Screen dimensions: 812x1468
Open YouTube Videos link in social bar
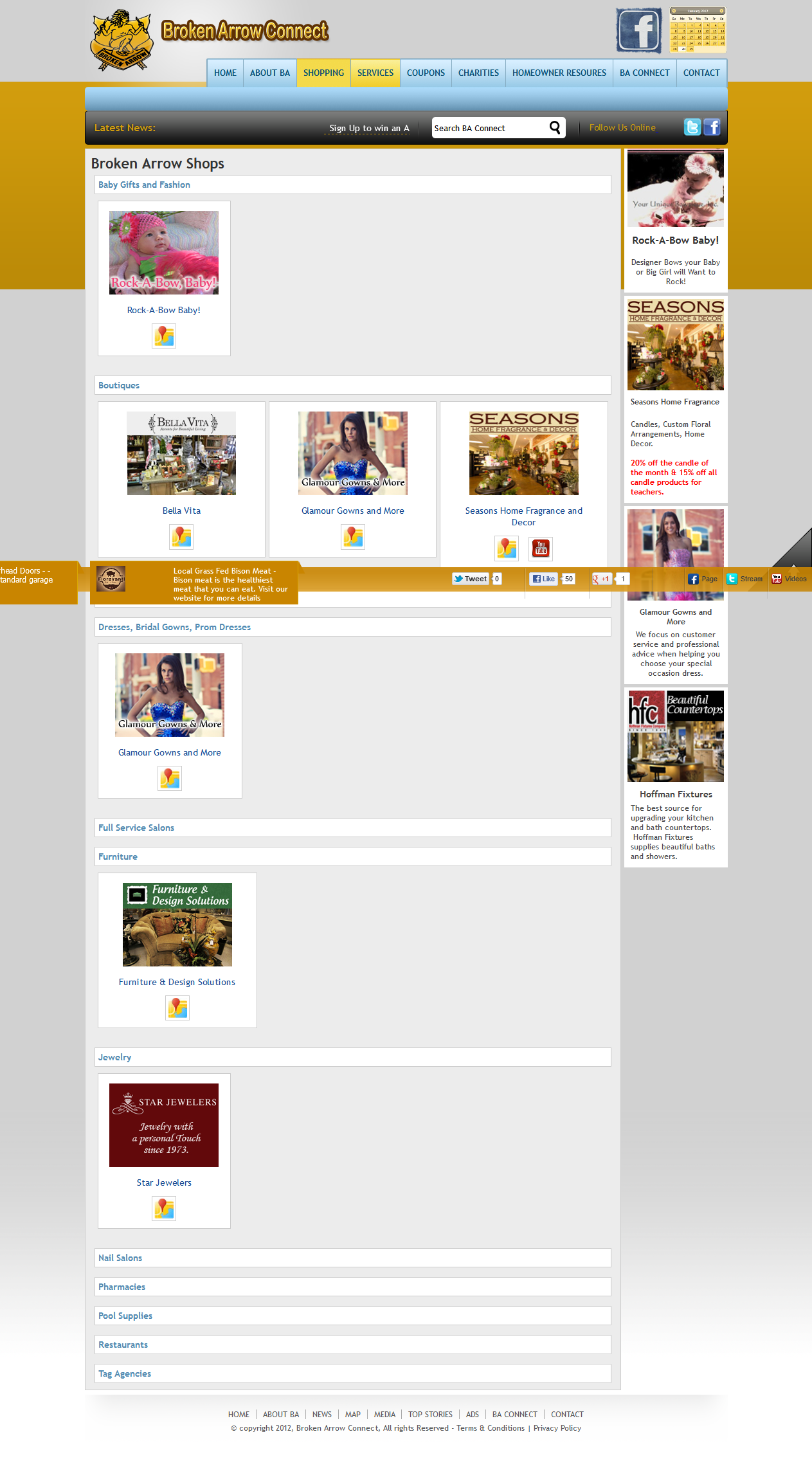(x=789, y=579)
